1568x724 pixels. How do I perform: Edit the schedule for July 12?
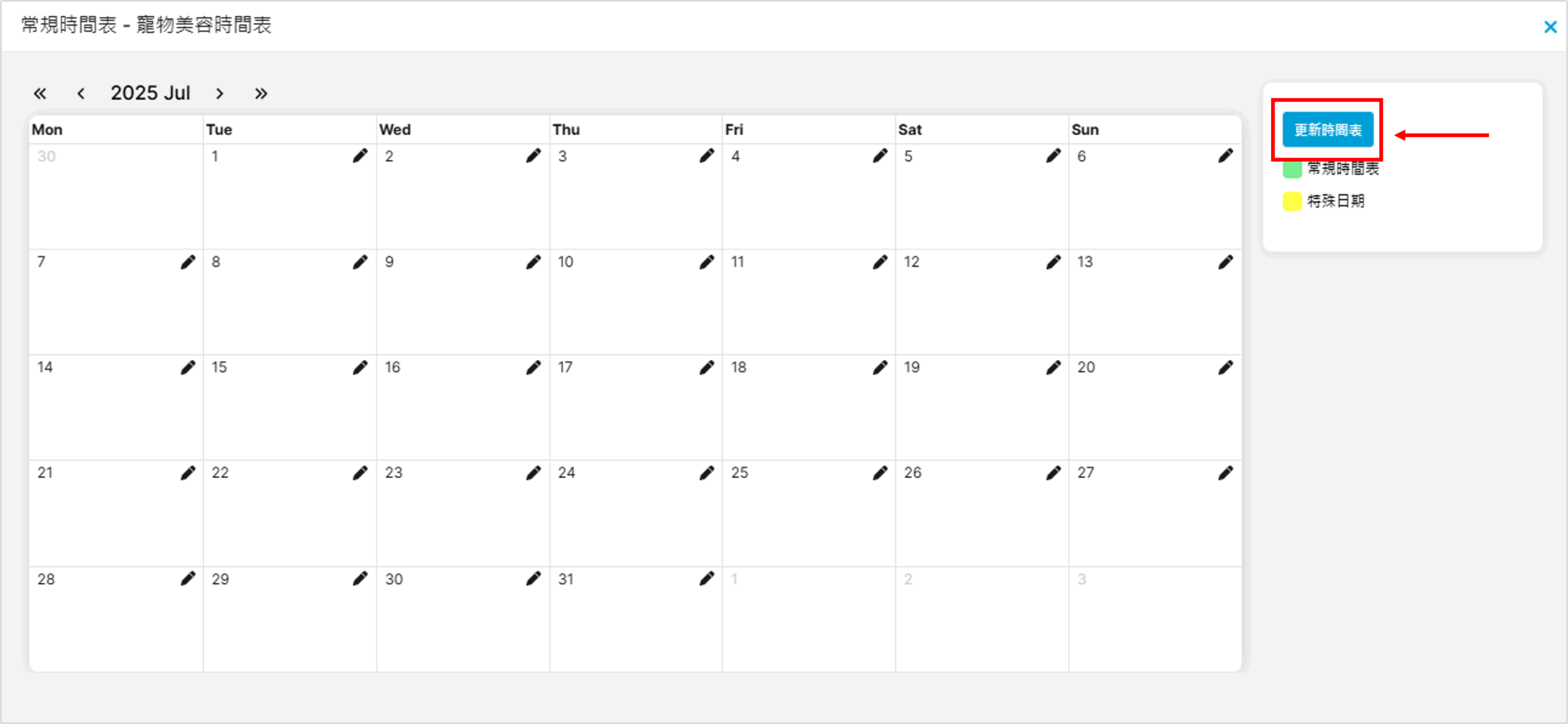click(x=1053, y=262)
